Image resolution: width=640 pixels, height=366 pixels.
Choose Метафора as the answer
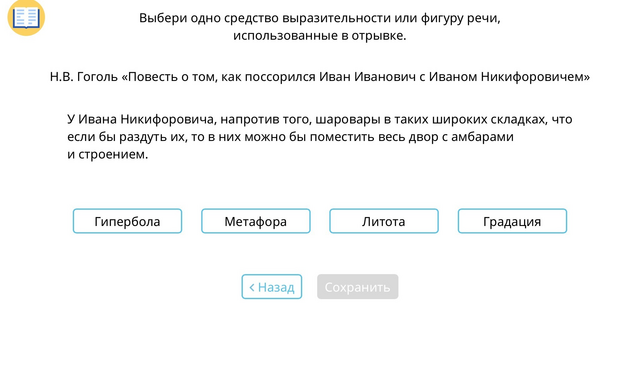(256, 221)
